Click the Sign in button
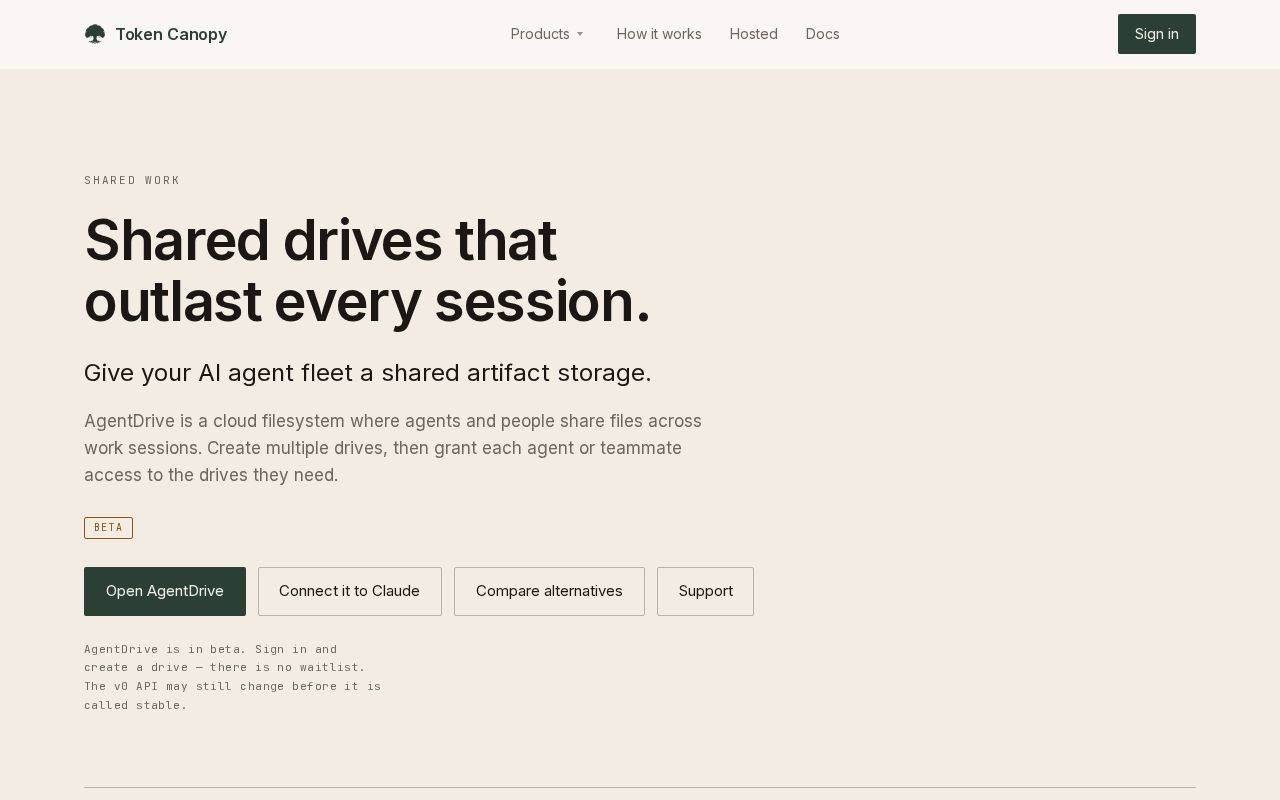This screenshot has height=800, width=1280. pyautogui.click(x=1157, y=34)
